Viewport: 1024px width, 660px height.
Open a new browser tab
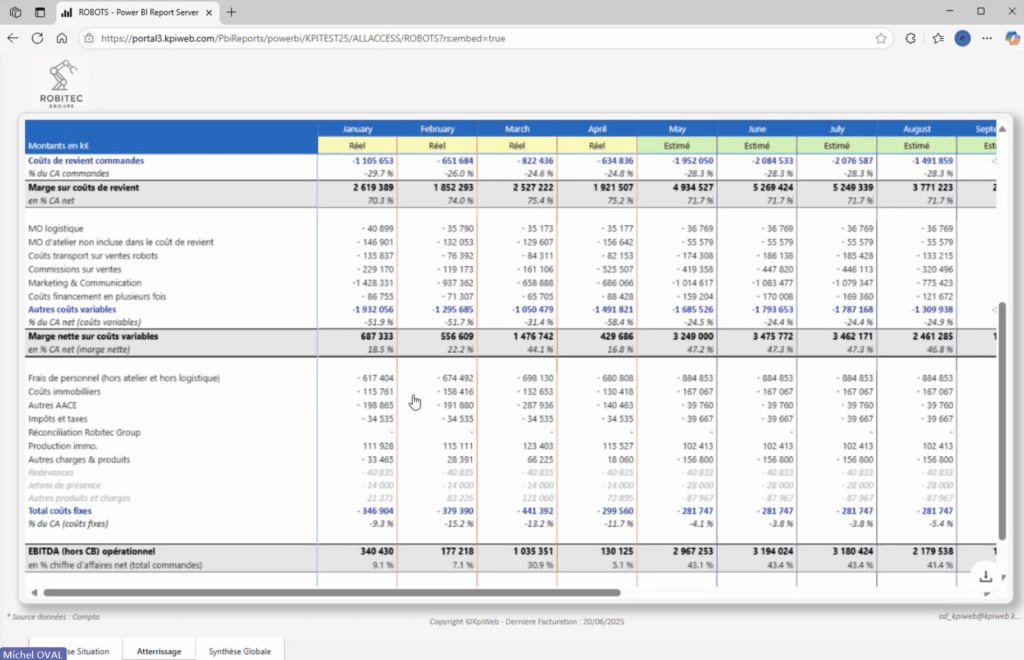tap(231, 12)
